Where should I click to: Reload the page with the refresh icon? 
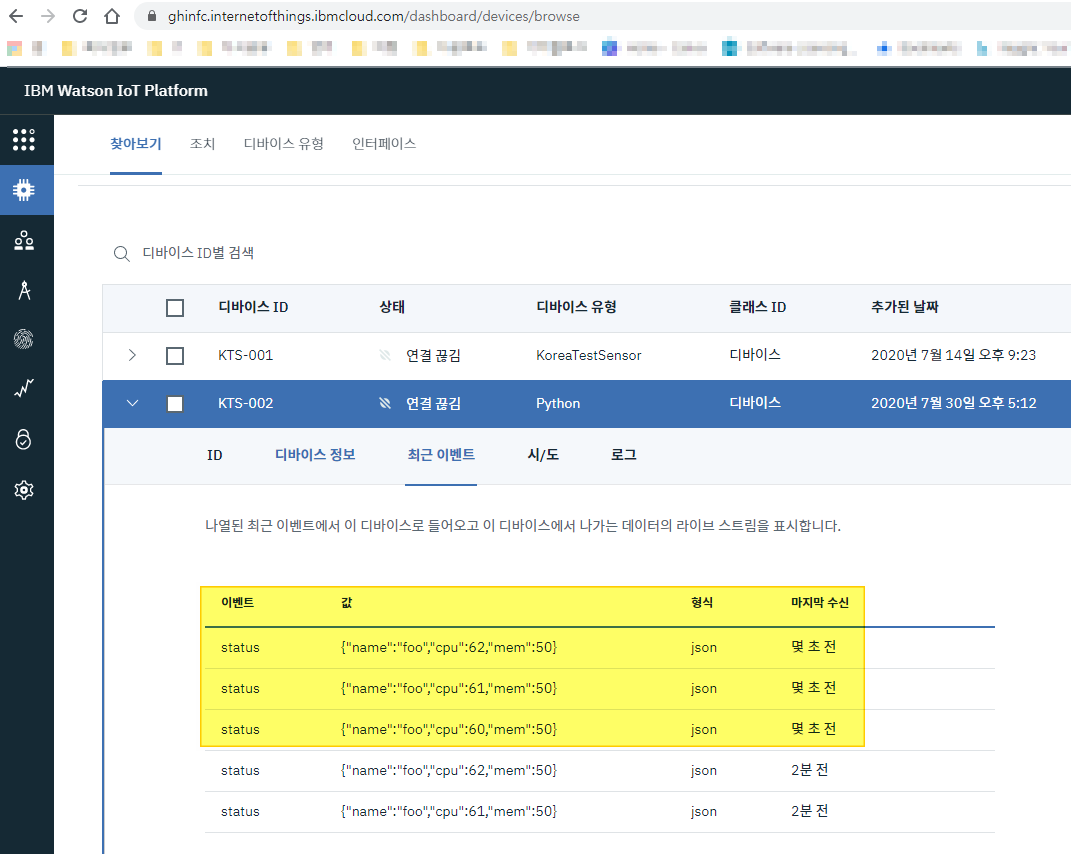click(x=80, y=16)
